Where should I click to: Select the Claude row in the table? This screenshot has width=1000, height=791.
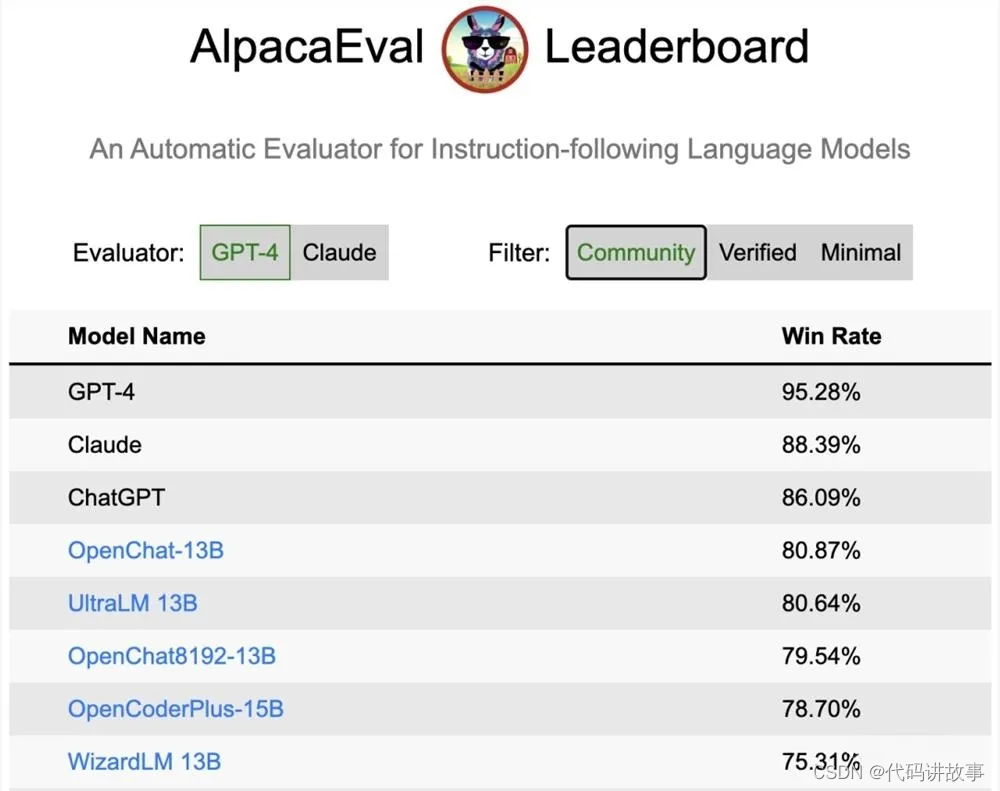pyautogui.click(x=500, y=445)
